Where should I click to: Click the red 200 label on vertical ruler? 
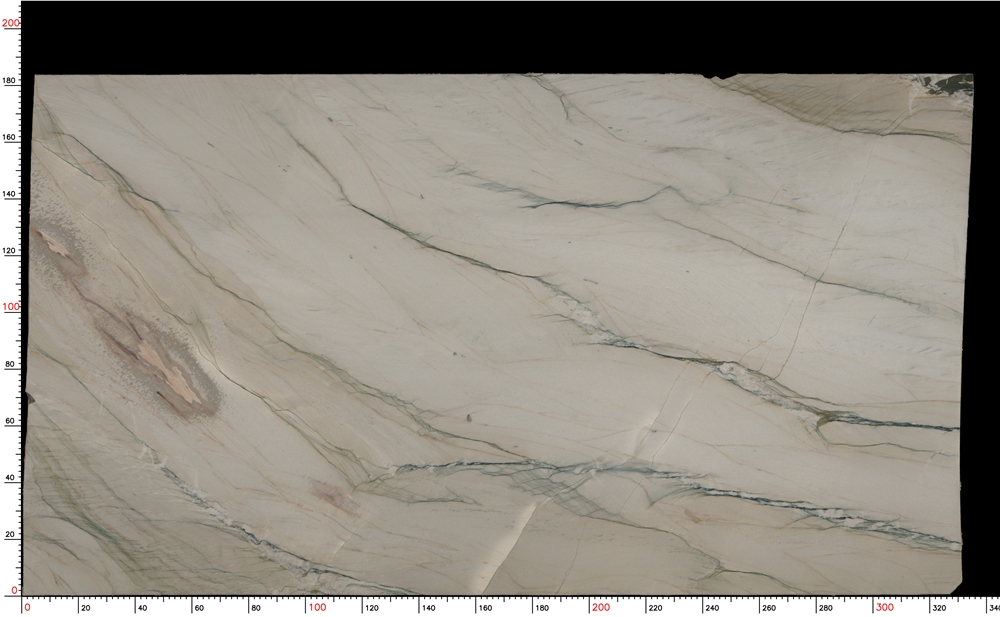tap(10, 23)
